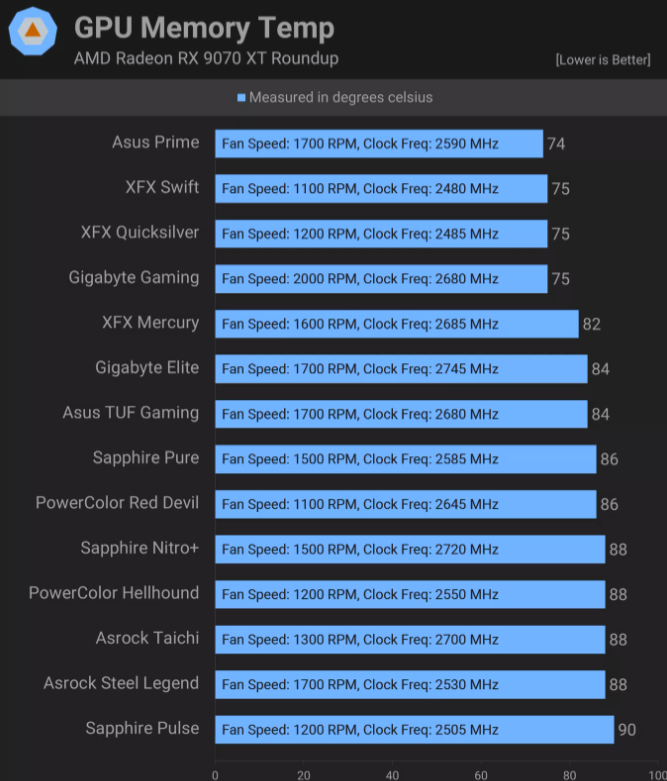This screenshot has height=781, width=667.
Task: Click the Measured in degrees celsius legend
Action: tap(340, 98)
